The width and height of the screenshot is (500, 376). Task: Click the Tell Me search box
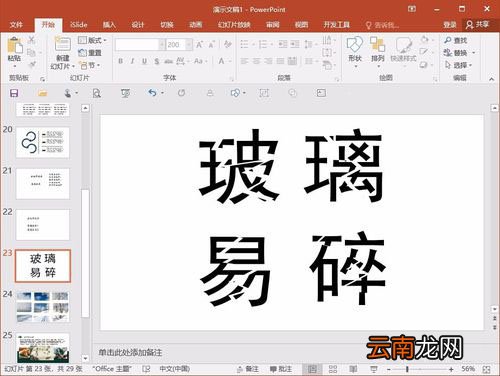(x=383, y=25)
